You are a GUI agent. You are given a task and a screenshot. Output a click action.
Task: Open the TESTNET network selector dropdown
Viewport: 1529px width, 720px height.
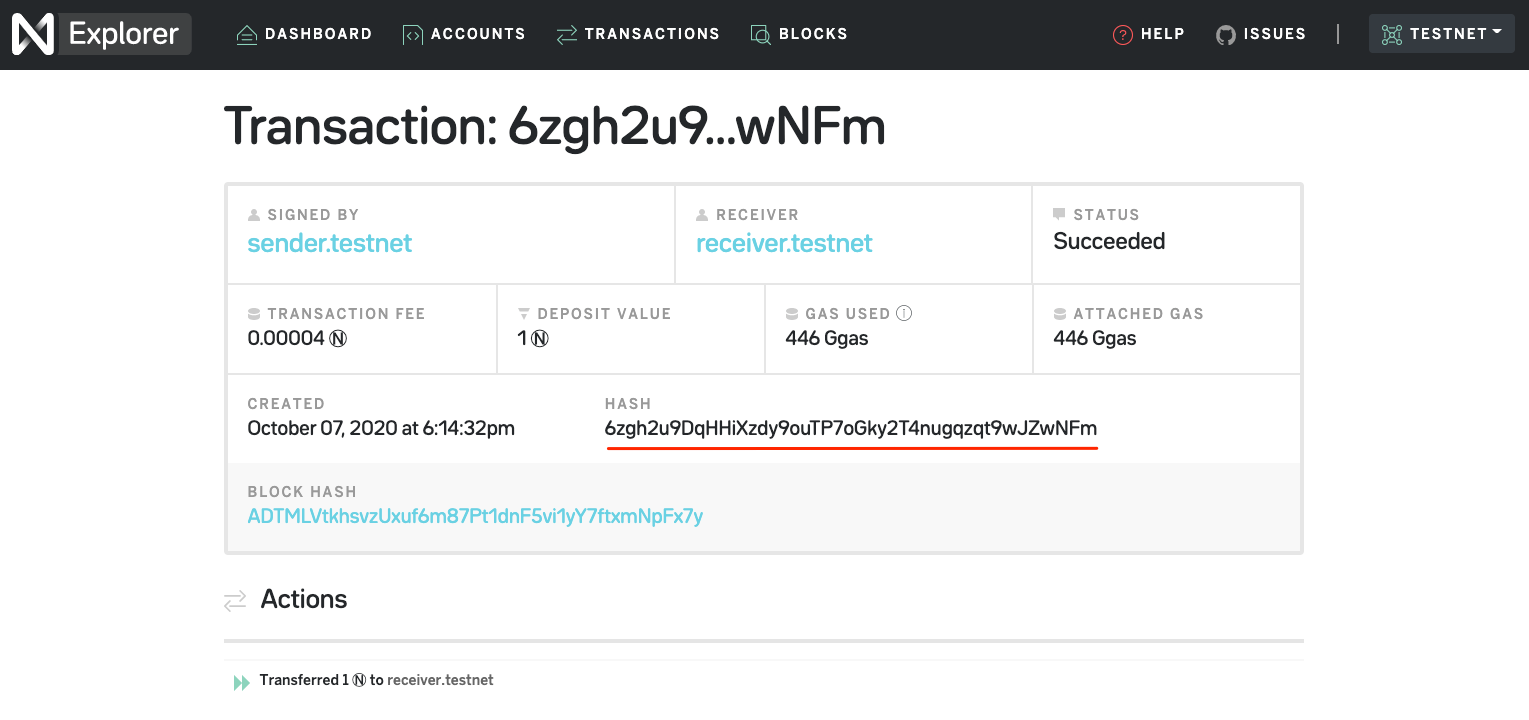[1442, 33]
